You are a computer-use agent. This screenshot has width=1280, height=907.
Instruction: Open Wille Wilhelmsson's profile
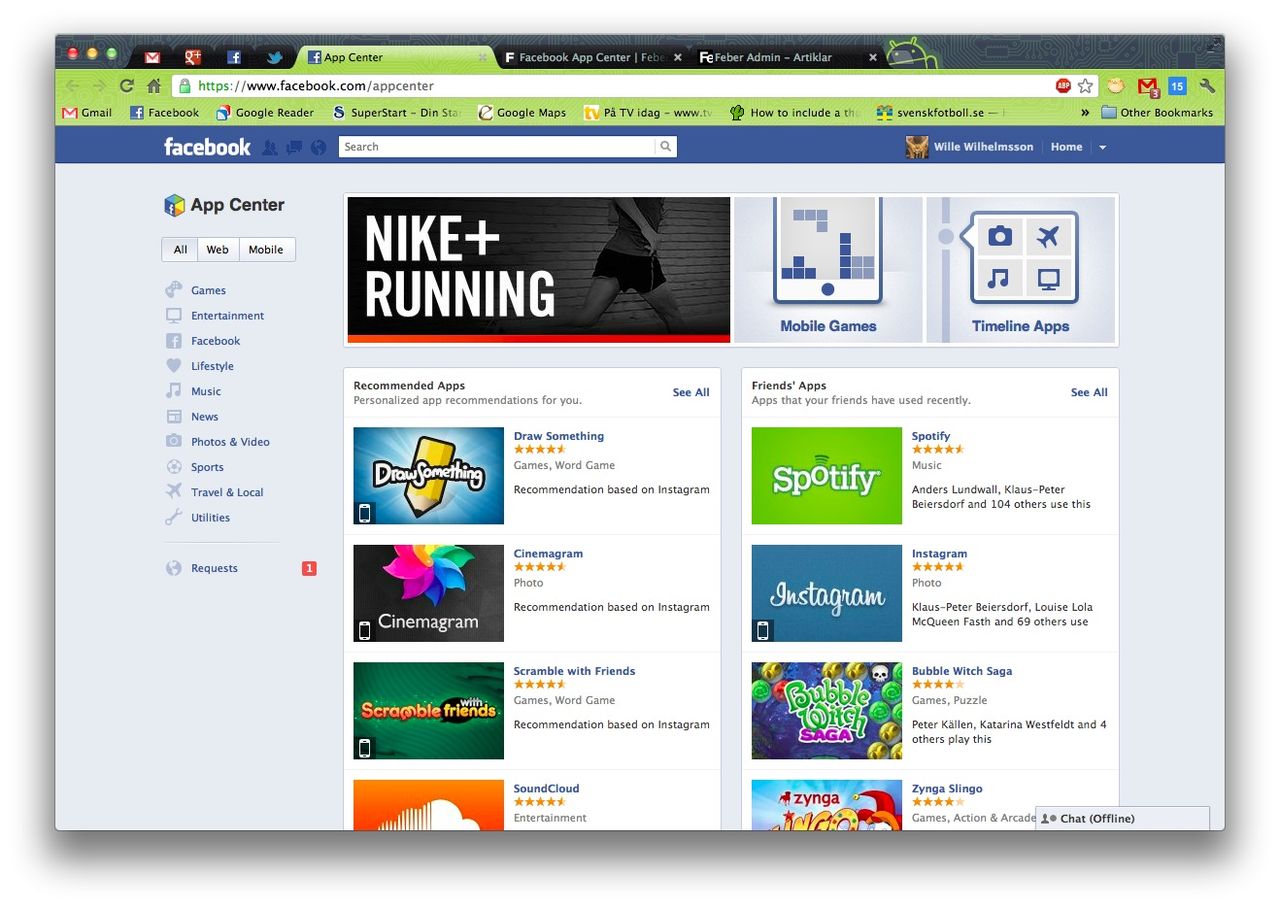(969, 147)
